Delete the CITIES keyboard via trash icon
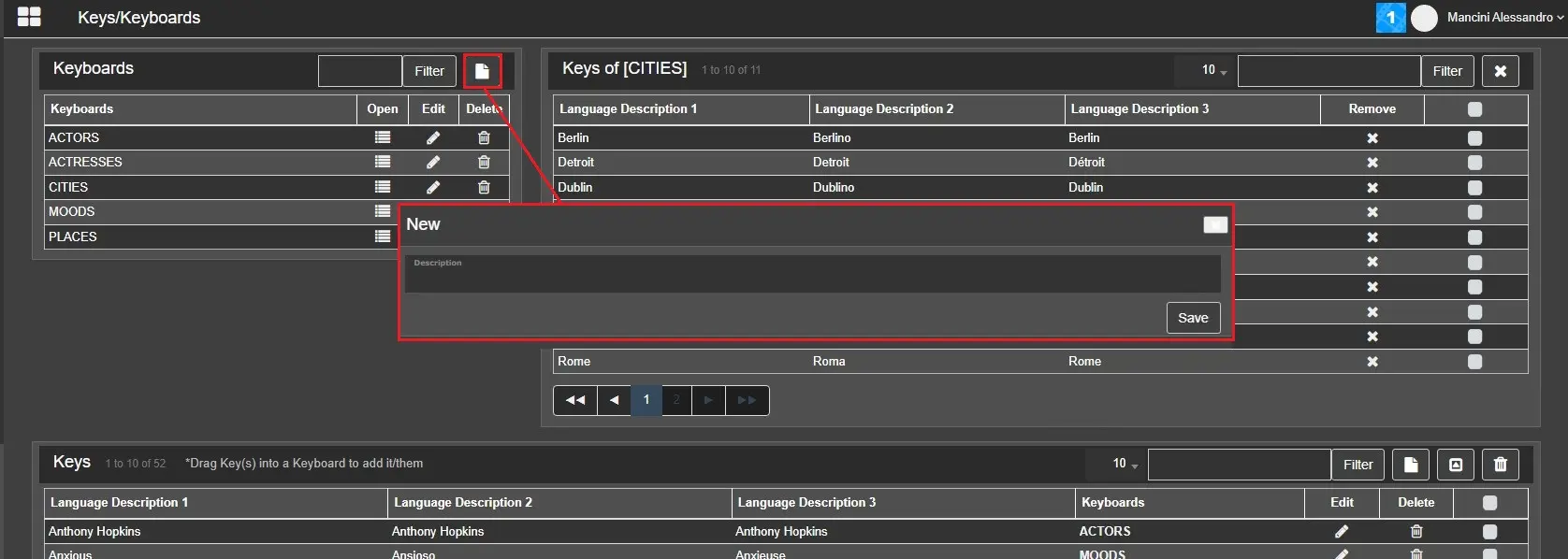The height and width of the screenshot is (559, 1568). coord(484,187)
